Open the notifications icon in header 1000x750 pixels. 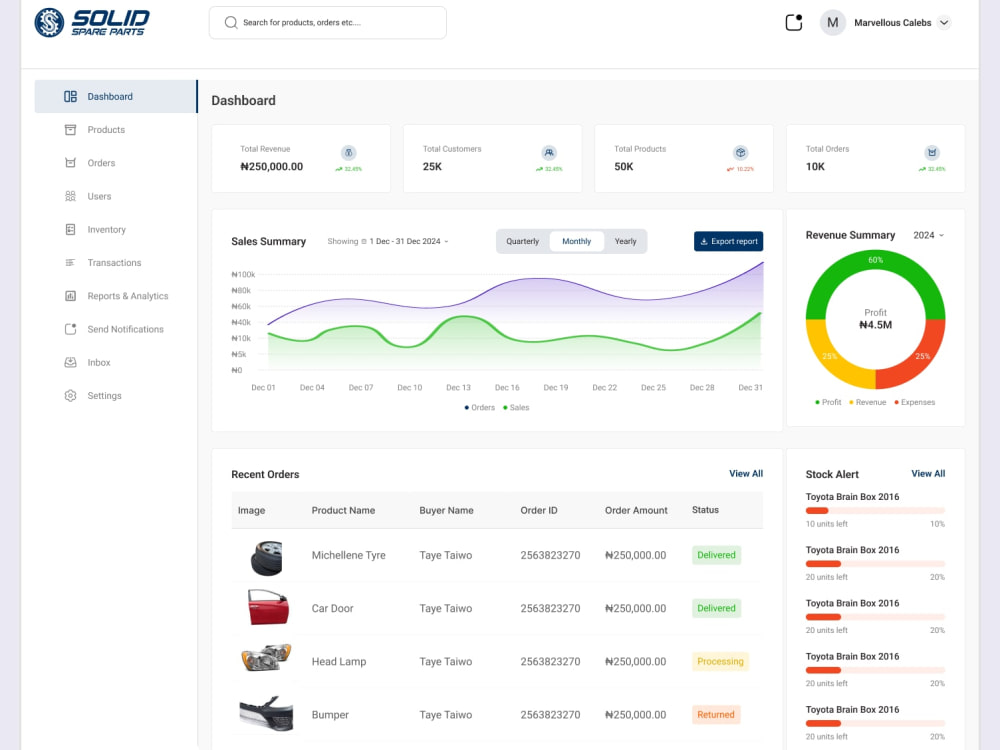794,22
